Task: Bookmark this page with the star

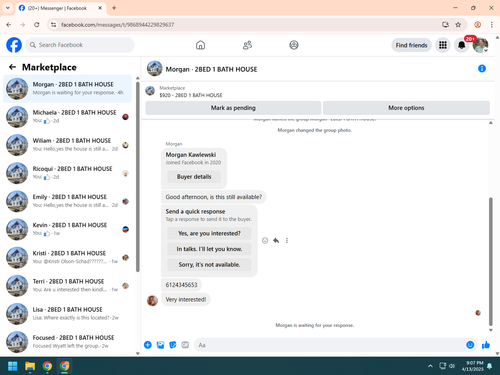Action: click(458, 25)
